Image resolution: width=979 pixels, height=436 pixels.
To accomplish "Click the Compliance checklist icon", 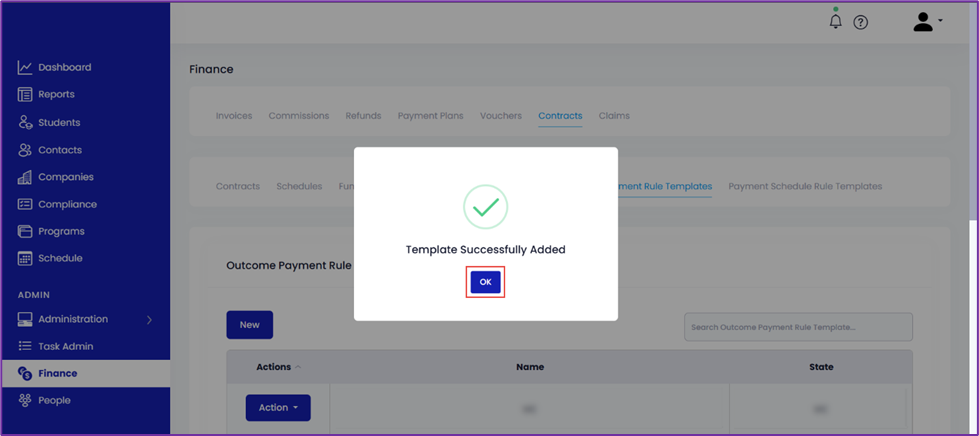I will point(24,204).
